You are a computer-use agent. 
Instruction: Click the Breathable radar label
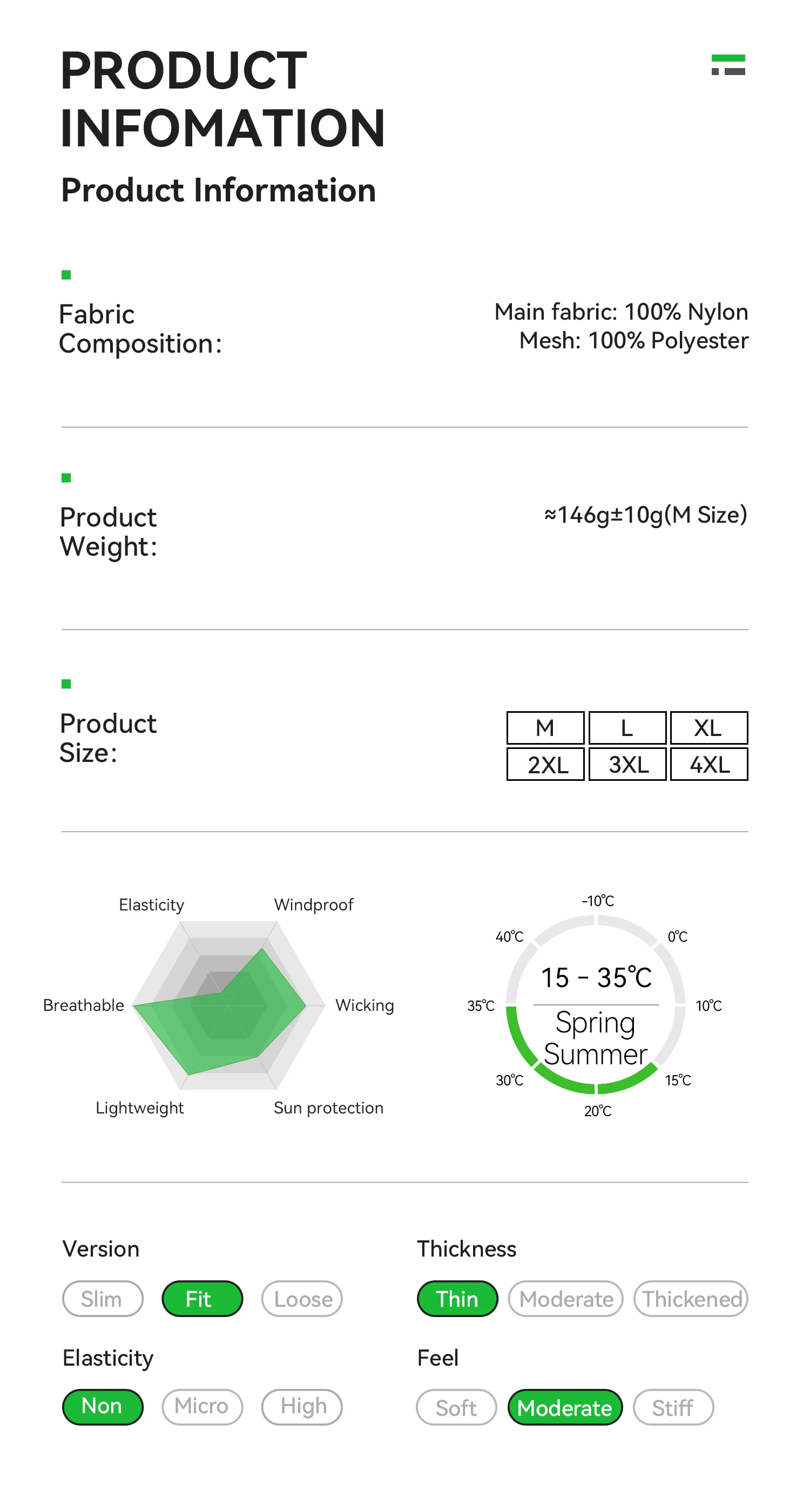pyautogui.click(x=83, y=1005)
